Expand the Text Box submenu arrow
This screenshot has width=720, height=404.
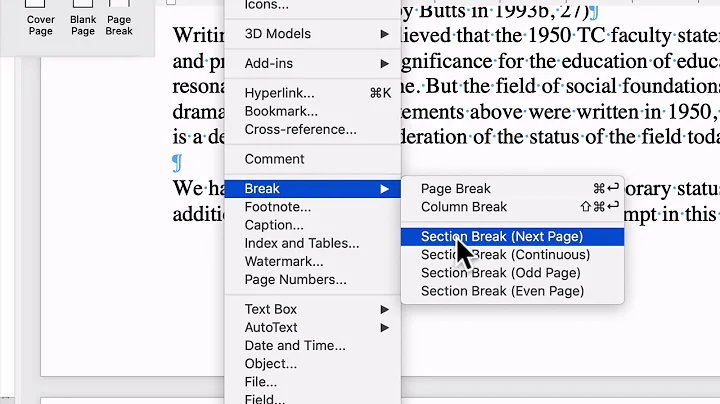(384, 309)
